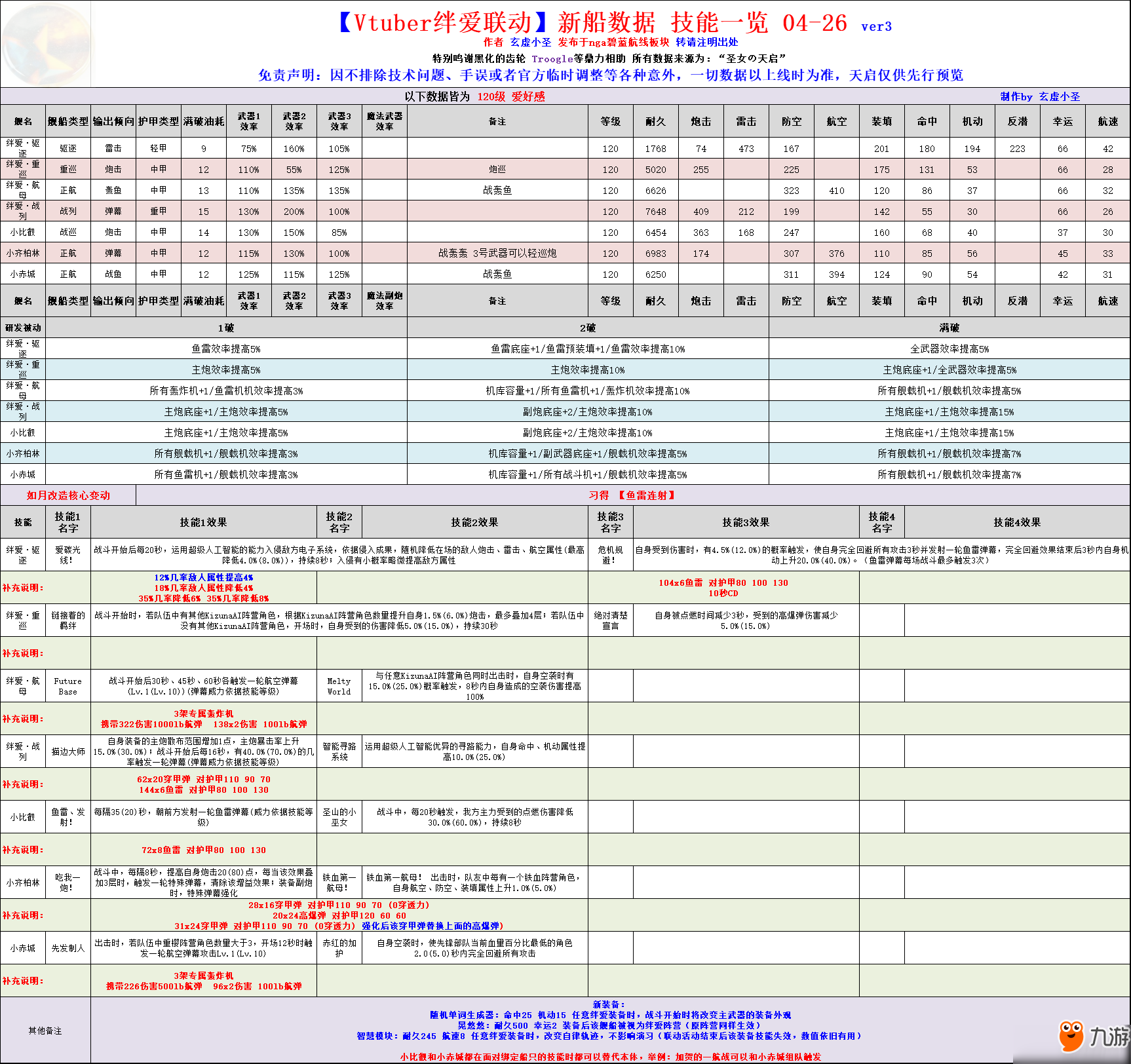The image size is (1131, 1064).
Task: Click the '其他备注' row label
Action: click(45, 1031)
